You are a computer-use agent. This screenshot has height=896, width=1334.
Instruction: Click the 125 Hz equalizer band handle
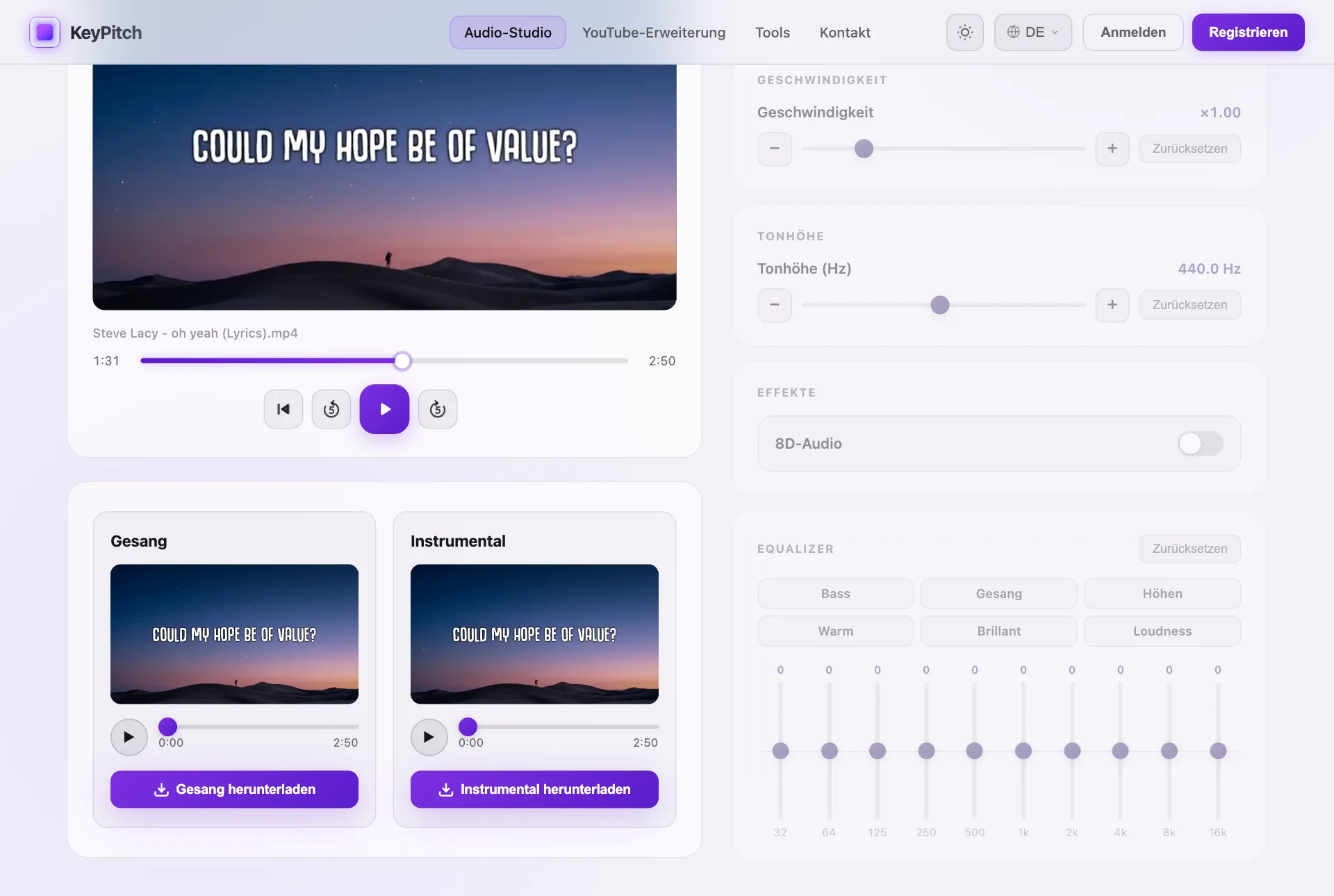tap(878, 751)
